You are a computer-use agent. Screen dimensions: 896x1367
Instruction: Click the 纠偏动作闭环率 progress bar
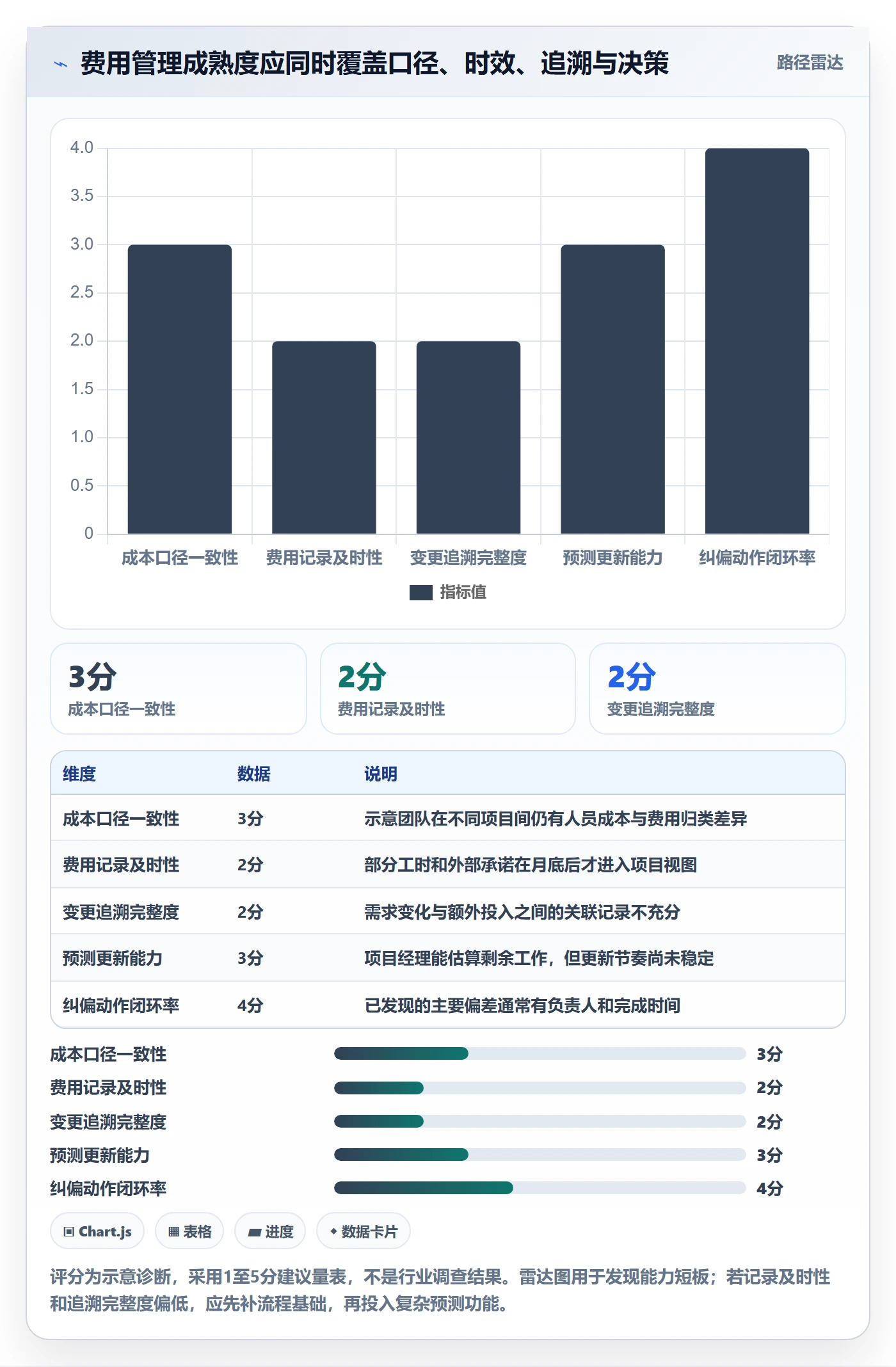point(540,1188)
